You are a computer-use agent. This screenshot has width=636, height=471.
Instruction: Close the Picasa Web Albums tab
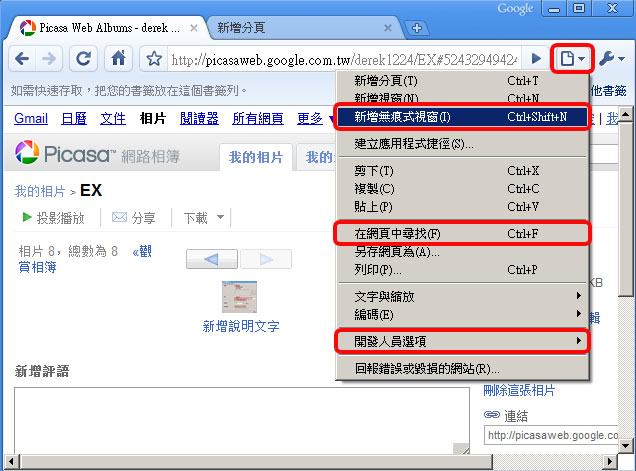[194, 28]
